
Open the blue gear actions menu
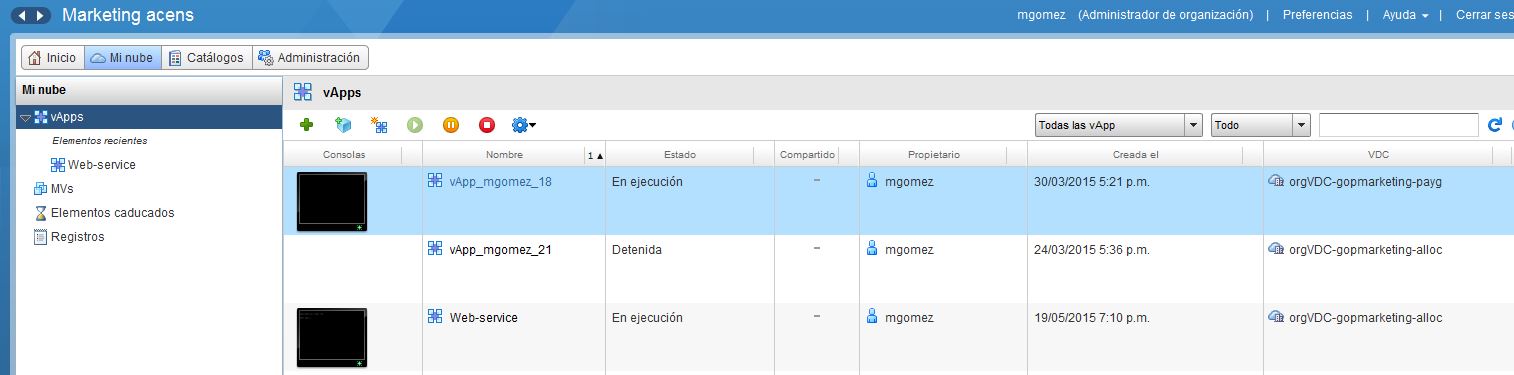point(524,125)
